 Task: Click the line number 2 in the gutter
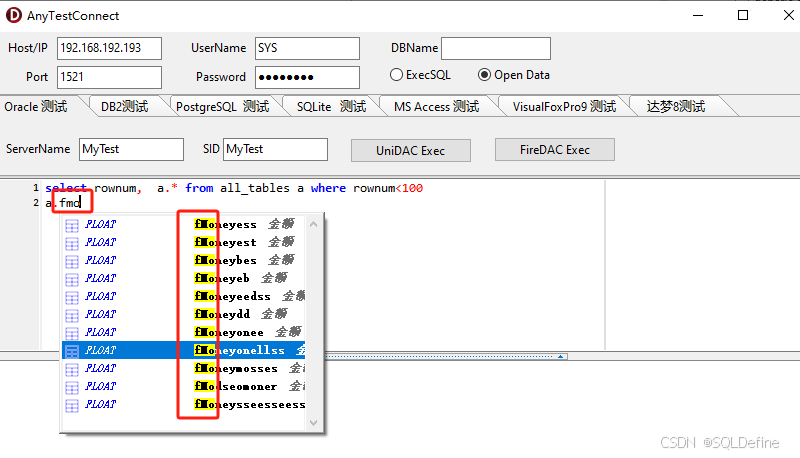(36, 203)
